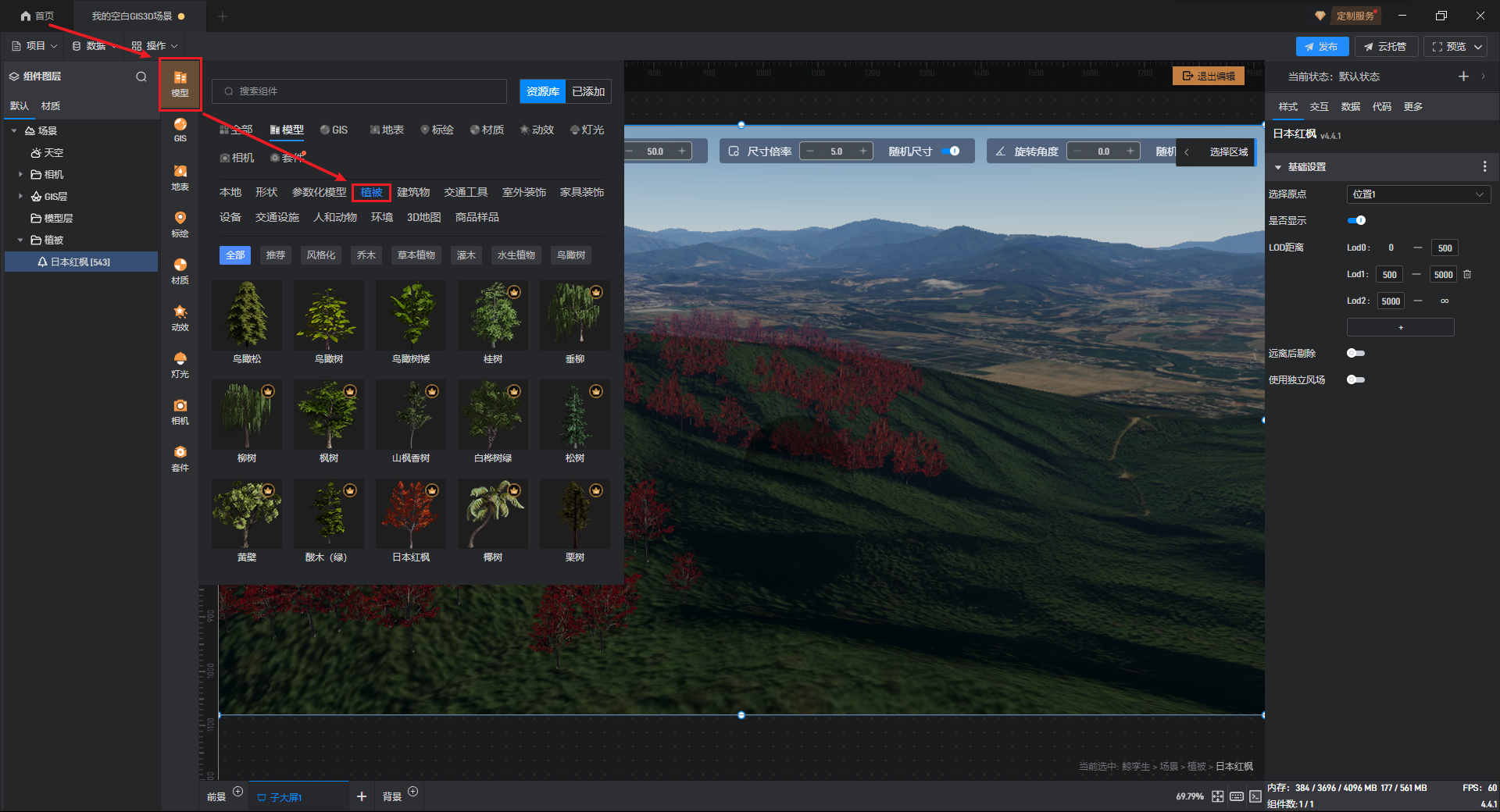Open the 模型 sidebar icon
The width and height of the screenshot is (1500, 812).
pyautogui.click(x=180, y=84)
